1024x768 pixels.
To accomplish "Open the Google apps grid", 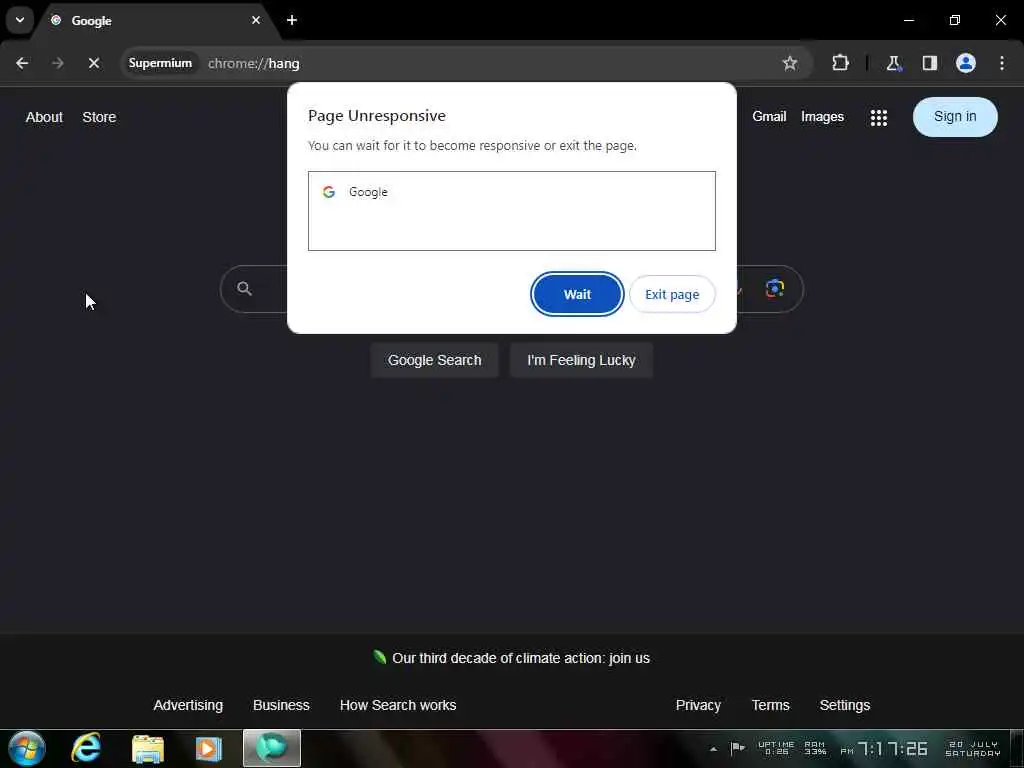I will [x=878, y=118].
